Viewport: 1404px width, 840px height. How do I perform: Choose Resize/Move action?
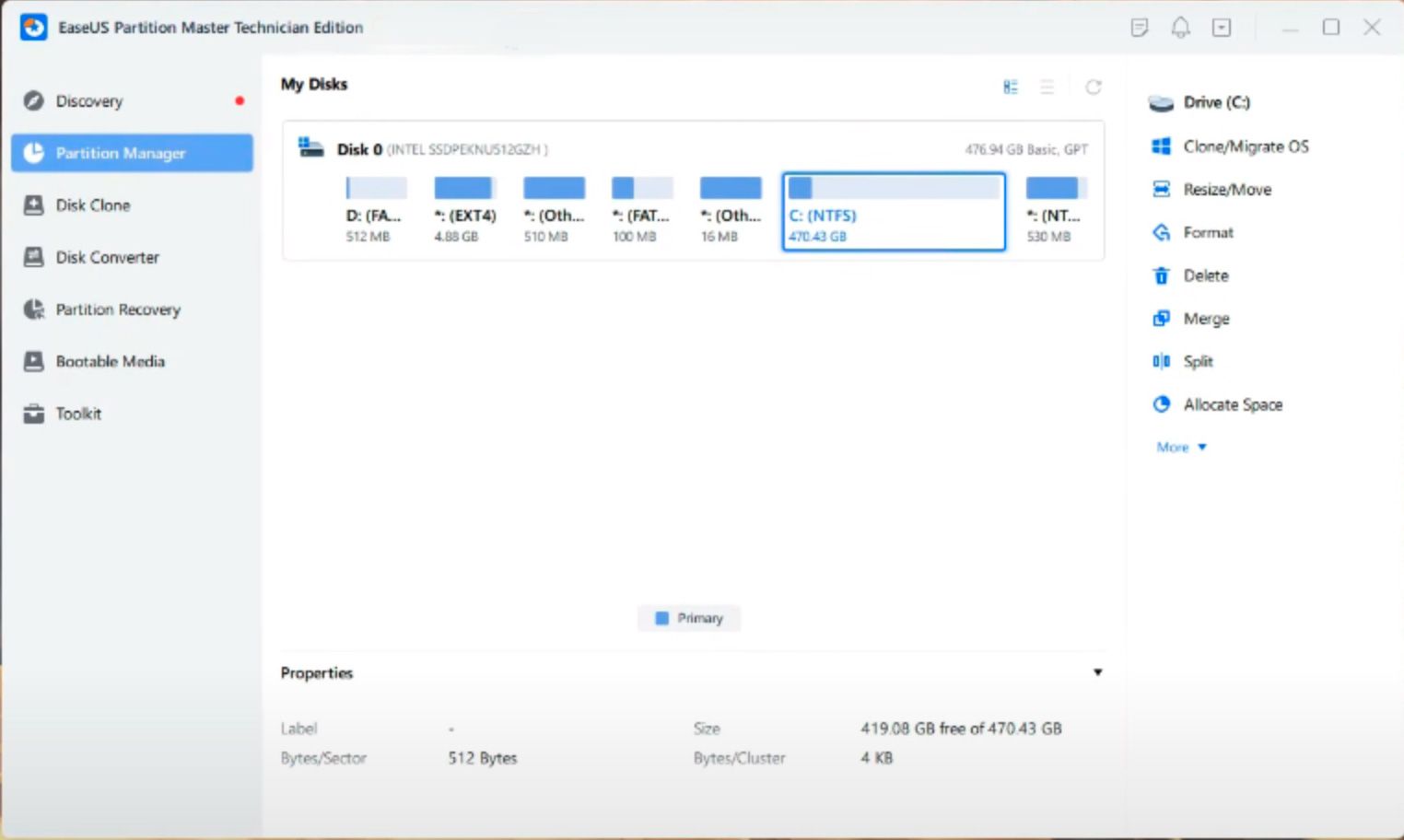[1227, 190]
